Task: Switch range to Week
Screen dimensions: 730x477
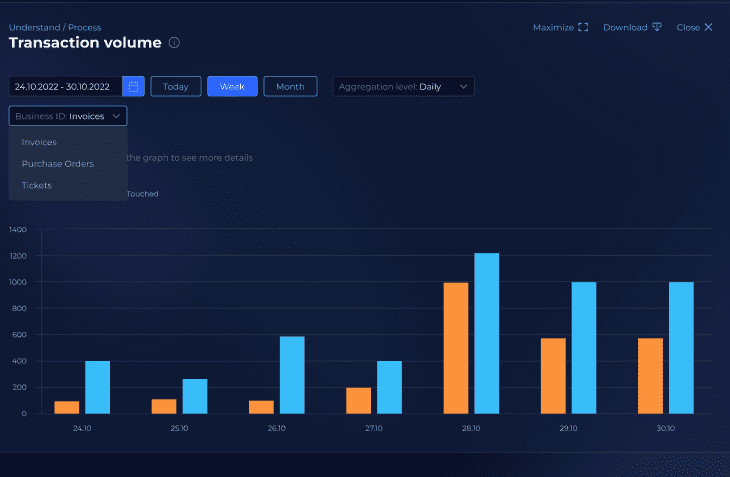Action: point(232,87)
